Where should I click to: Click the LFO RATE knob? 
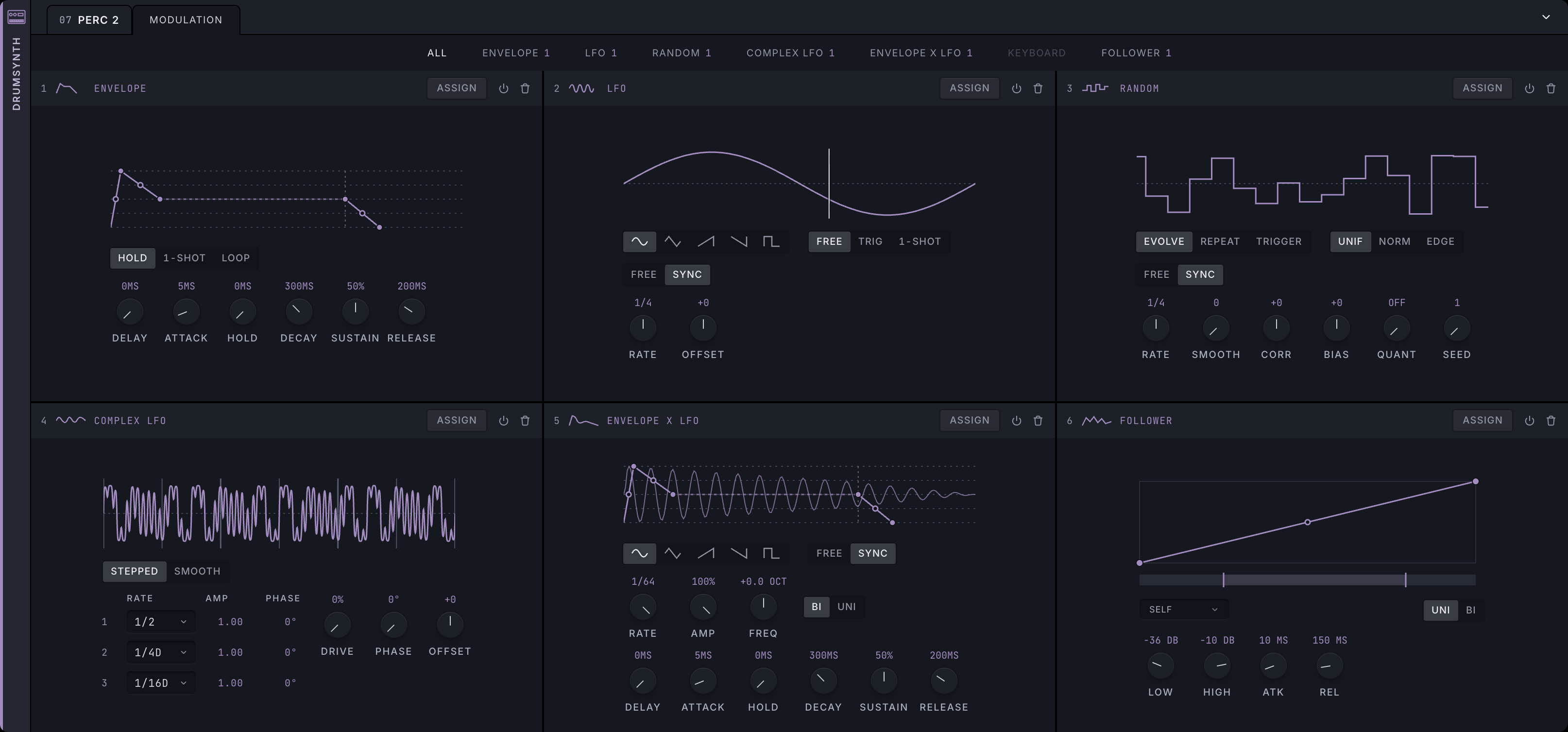(643, 327)
